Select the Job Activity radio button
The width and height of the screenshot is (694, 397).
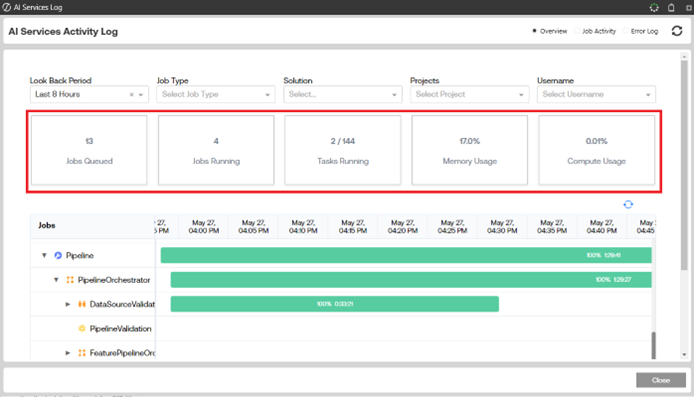[577, 31]
